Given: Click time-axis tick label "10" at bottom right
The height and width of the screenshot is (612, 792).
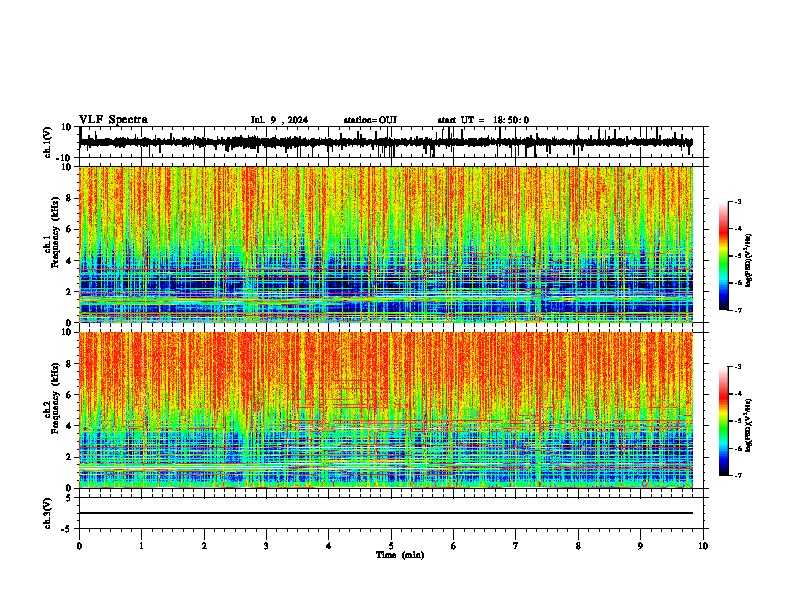Looking at the screenshot, I should 703,546.
